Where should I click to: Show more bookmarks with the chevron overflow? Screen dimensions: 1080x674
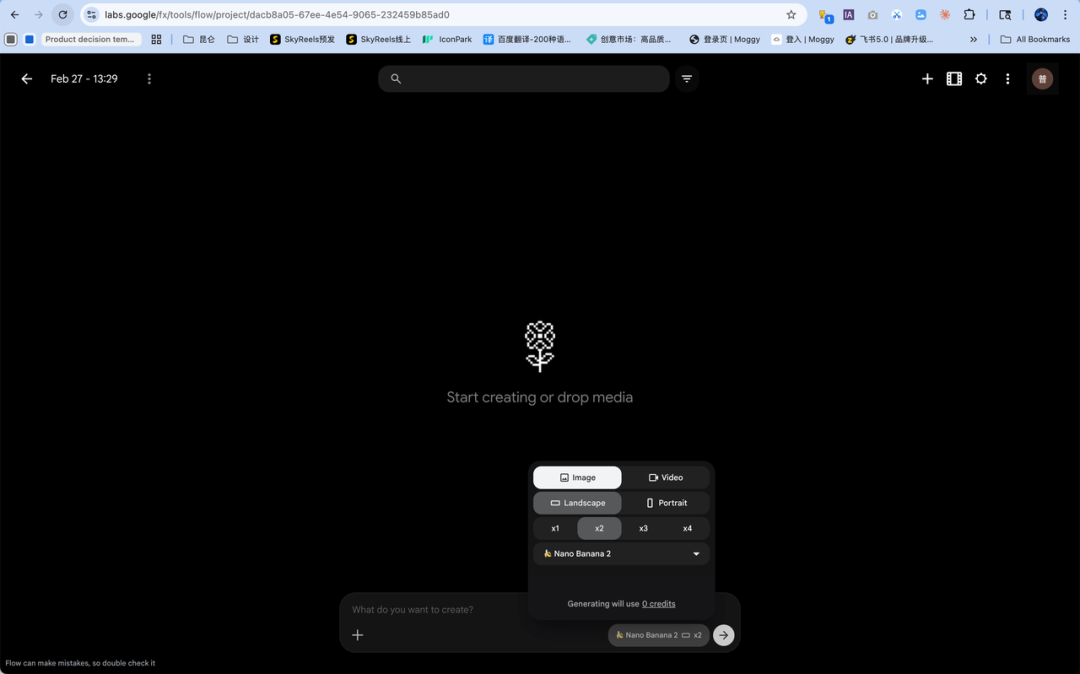pyautogui.click(x=973, y=39)
